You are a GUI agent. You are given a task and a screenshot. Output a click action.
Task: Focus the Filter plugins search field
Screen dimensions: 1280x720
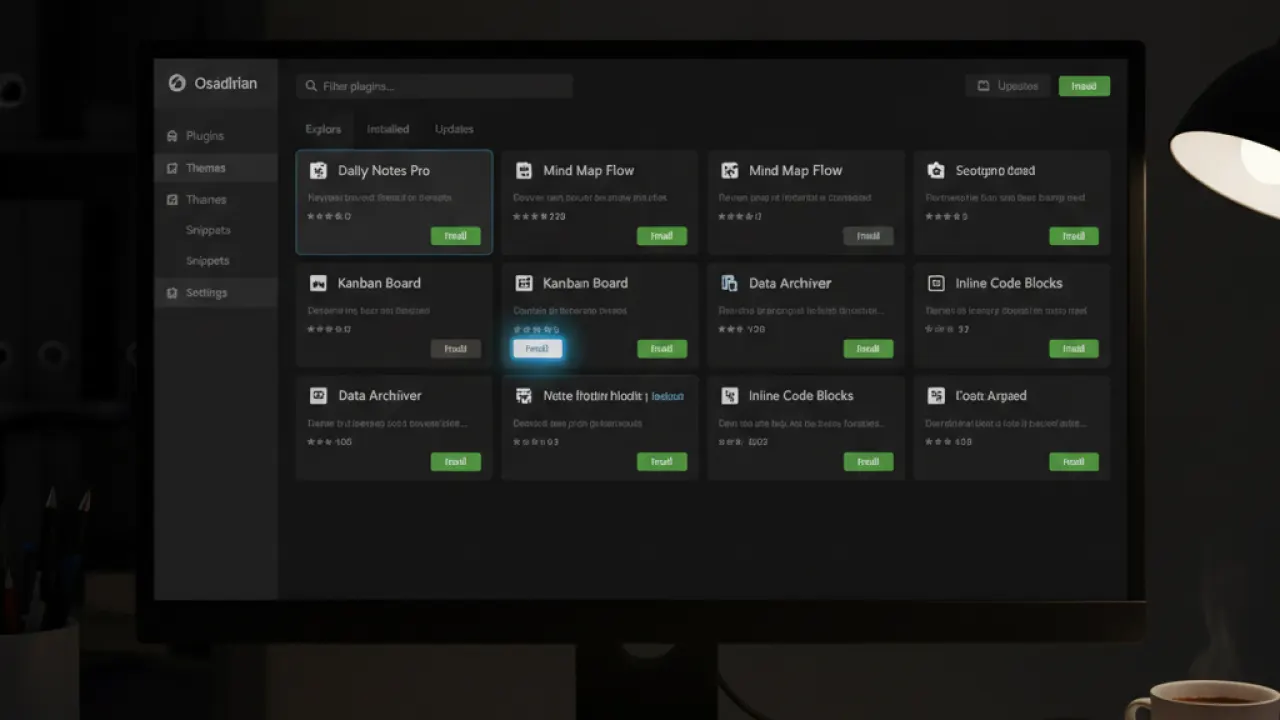coord(434,86)
